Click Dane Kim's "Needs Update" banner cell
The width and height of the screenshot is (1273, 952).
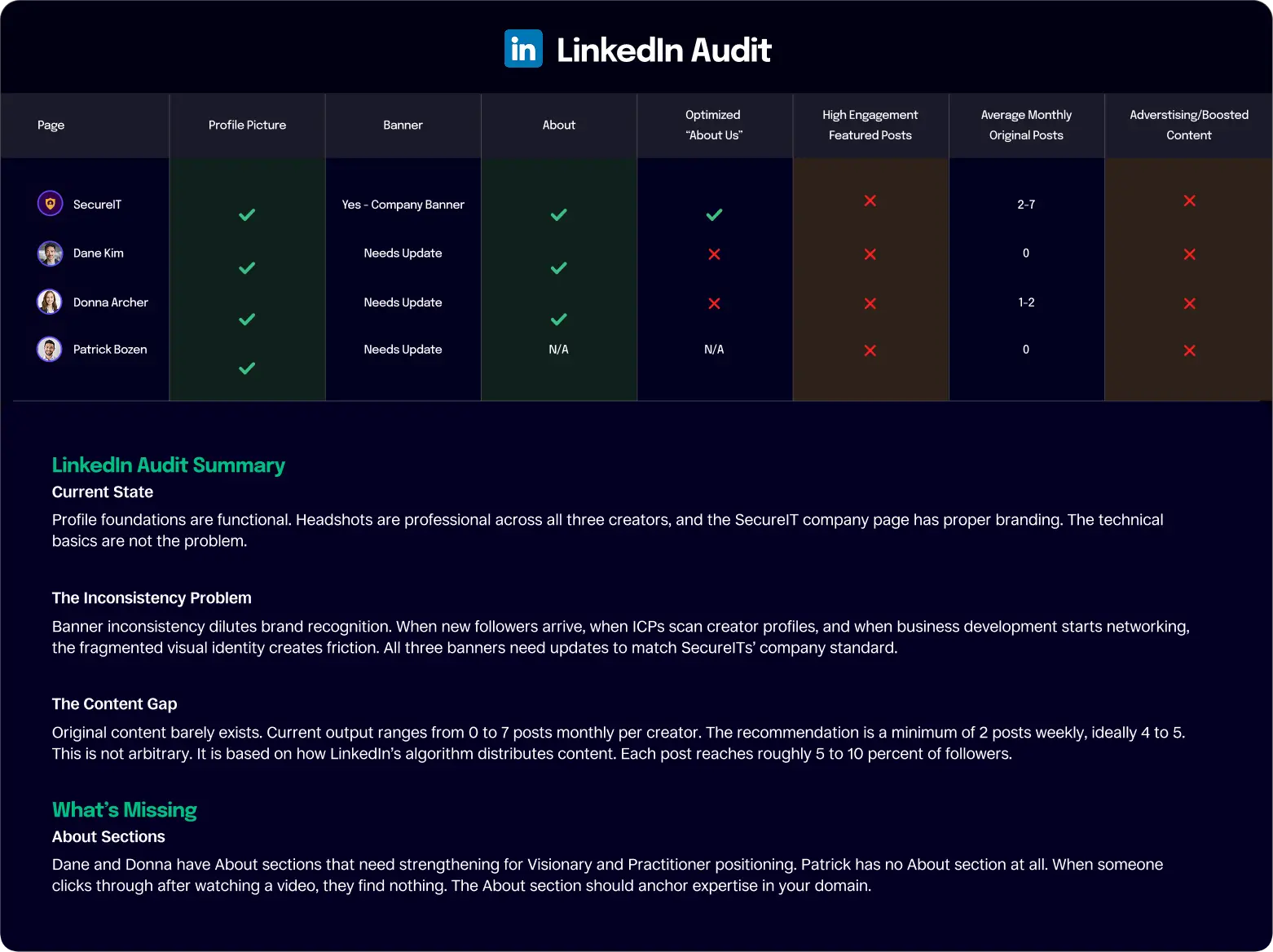click(x=403, y=253)
